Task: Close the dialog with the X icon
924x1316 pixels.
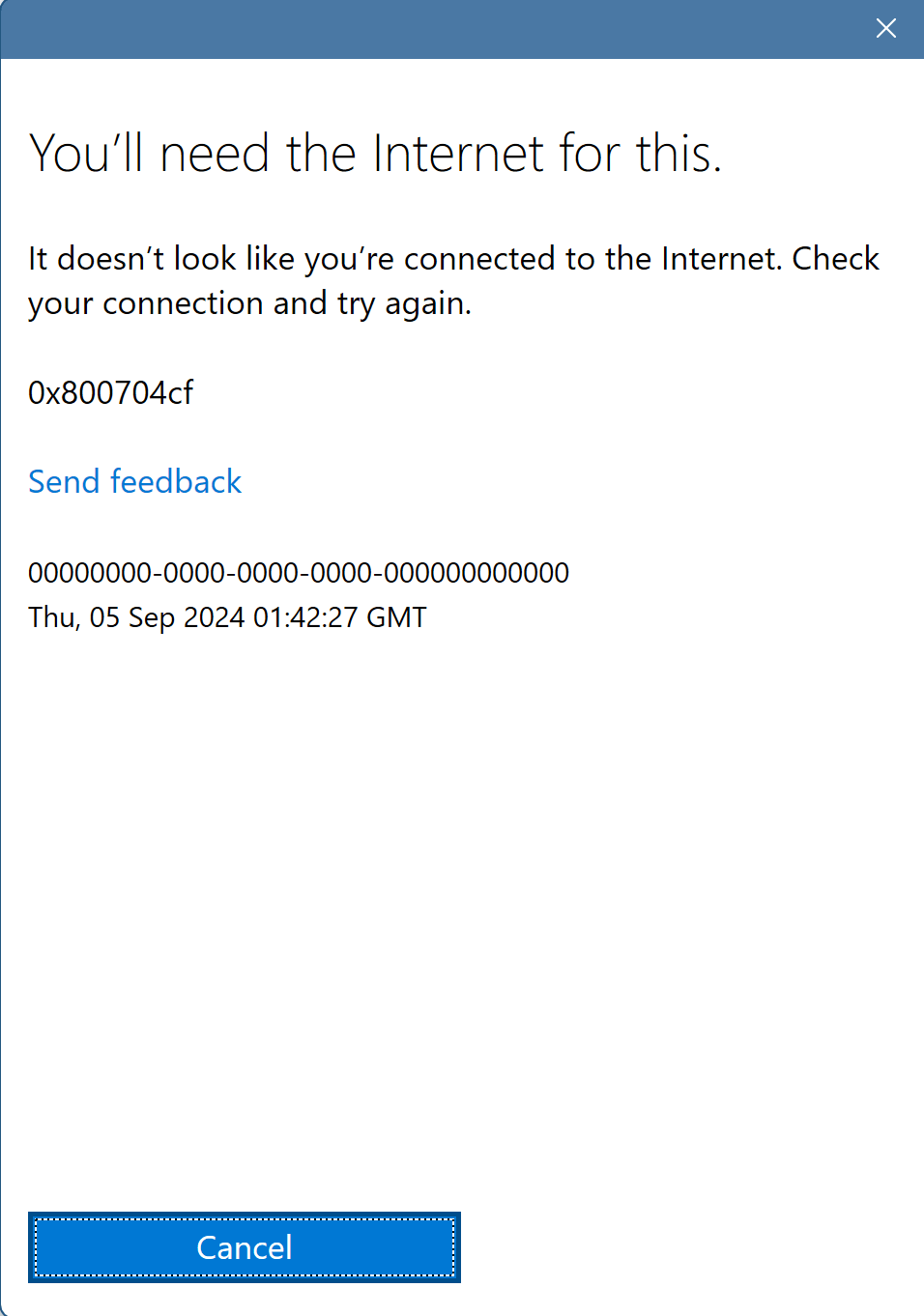Action: pos(885,29)
